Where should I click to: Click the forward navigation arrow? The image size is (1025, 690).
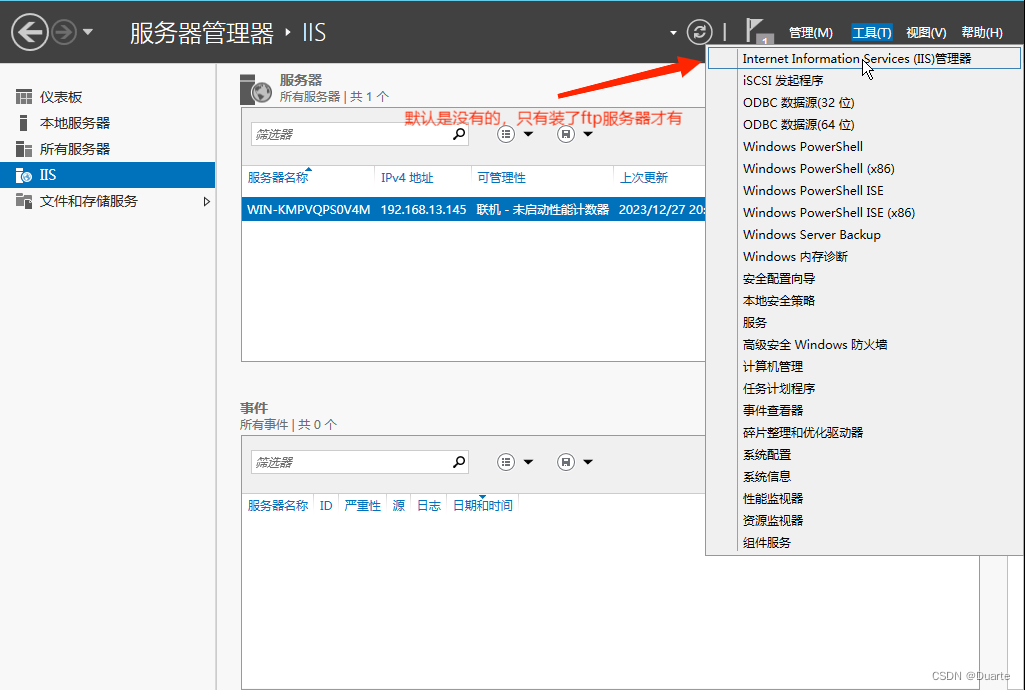(64, 32)
